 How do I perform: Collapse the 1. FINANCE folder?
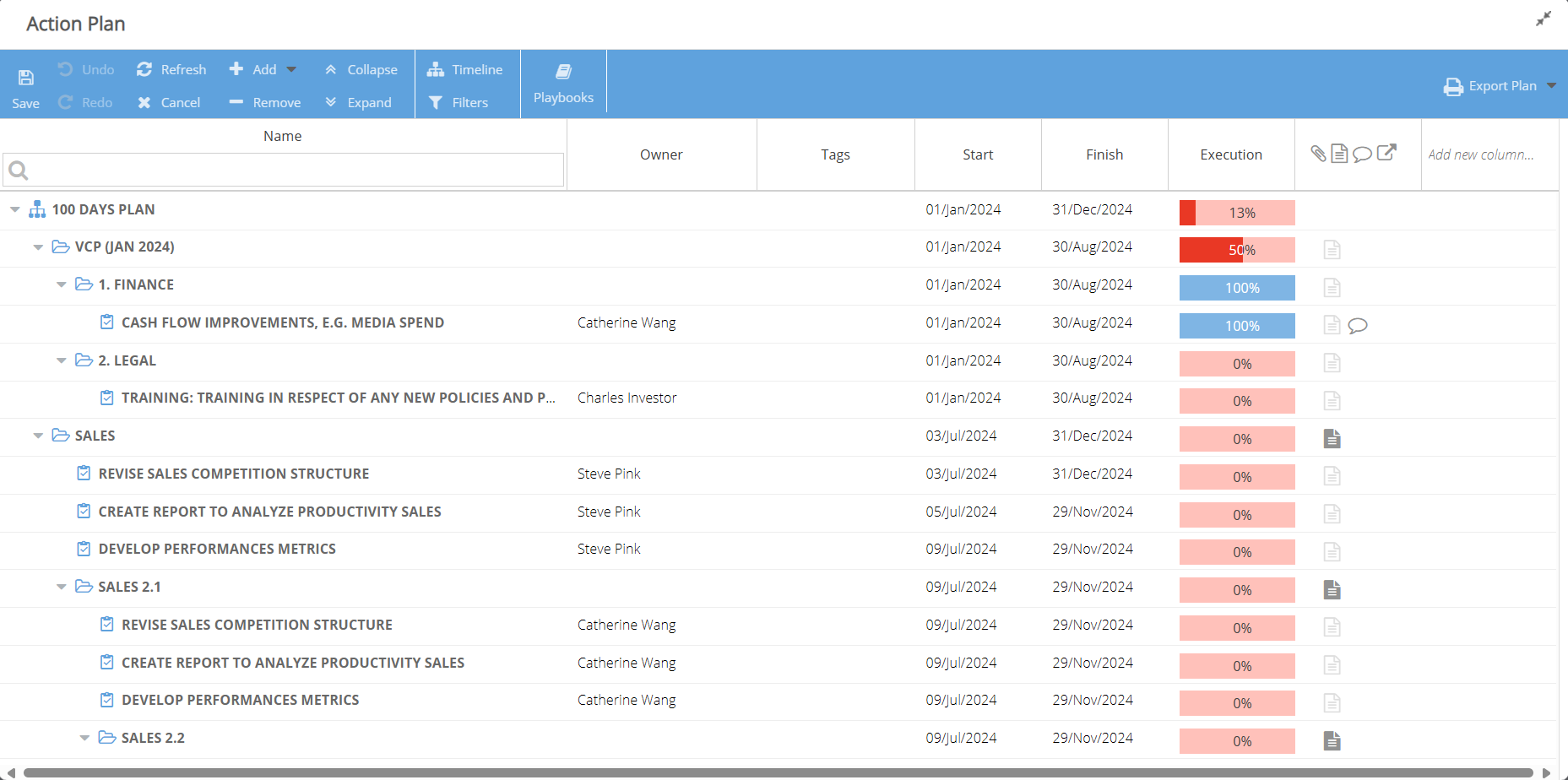click(62, 284)
